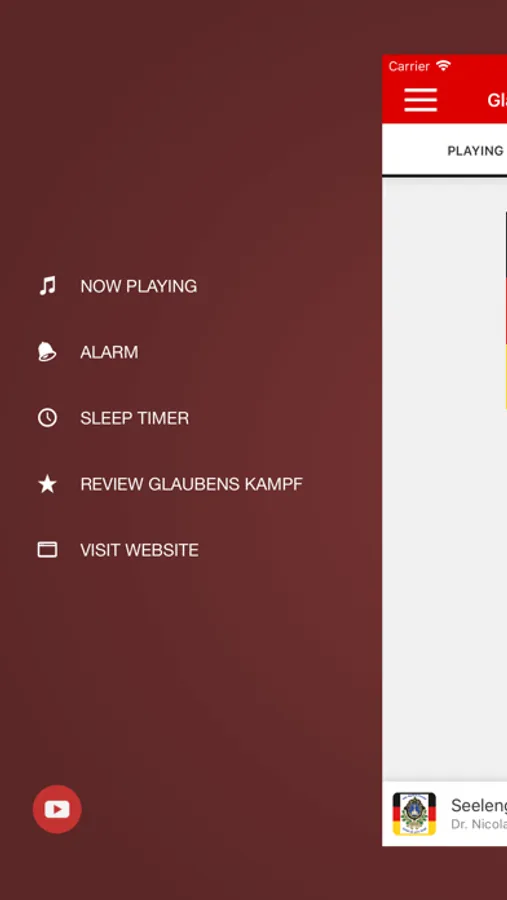Tap the Carrier label in status bar
Image resolution: width=507 pixels, height=900 pixels.
(x=409, y=66)
